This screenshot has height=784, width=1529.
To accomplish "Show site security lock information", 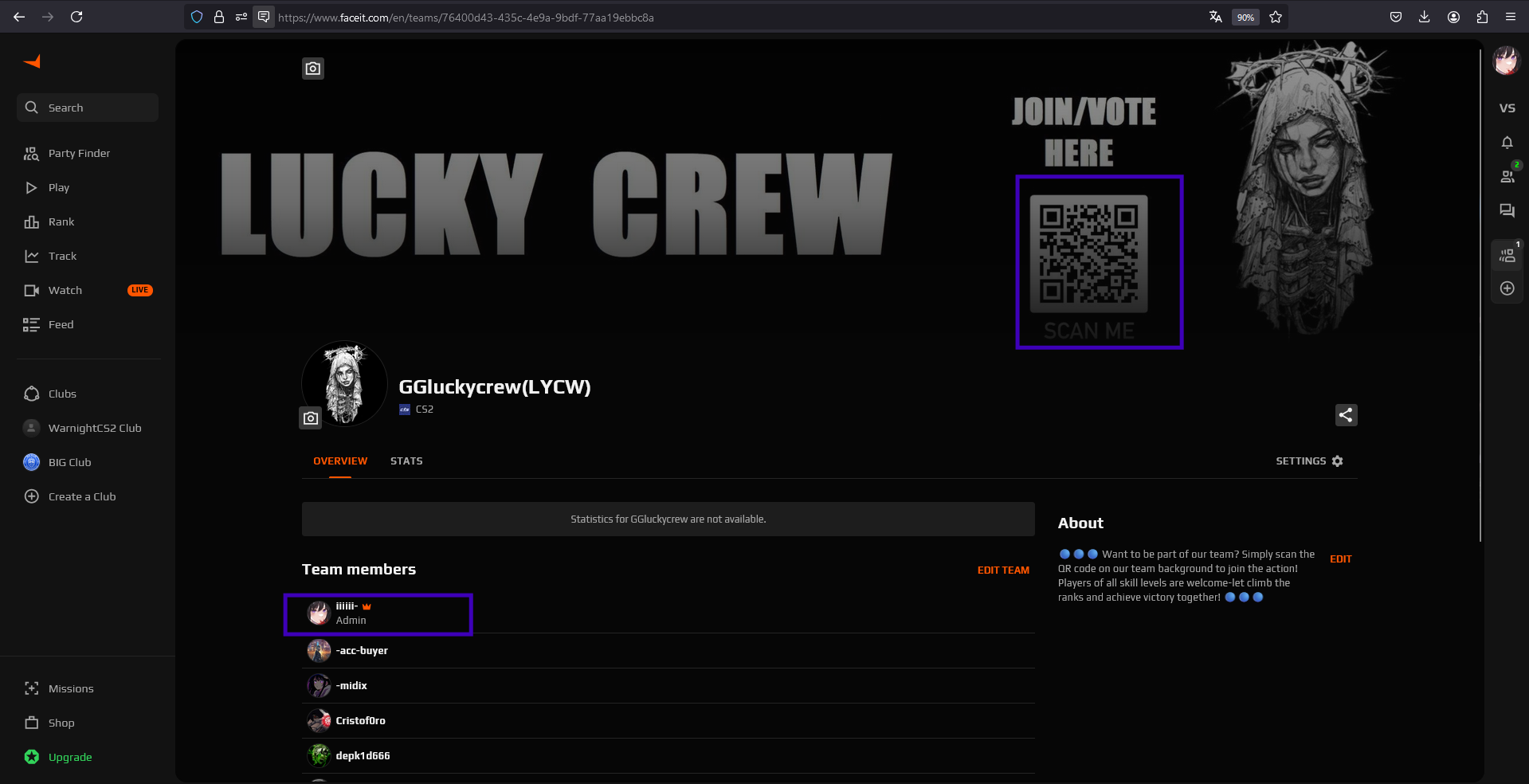I will (x=219, y=17).
